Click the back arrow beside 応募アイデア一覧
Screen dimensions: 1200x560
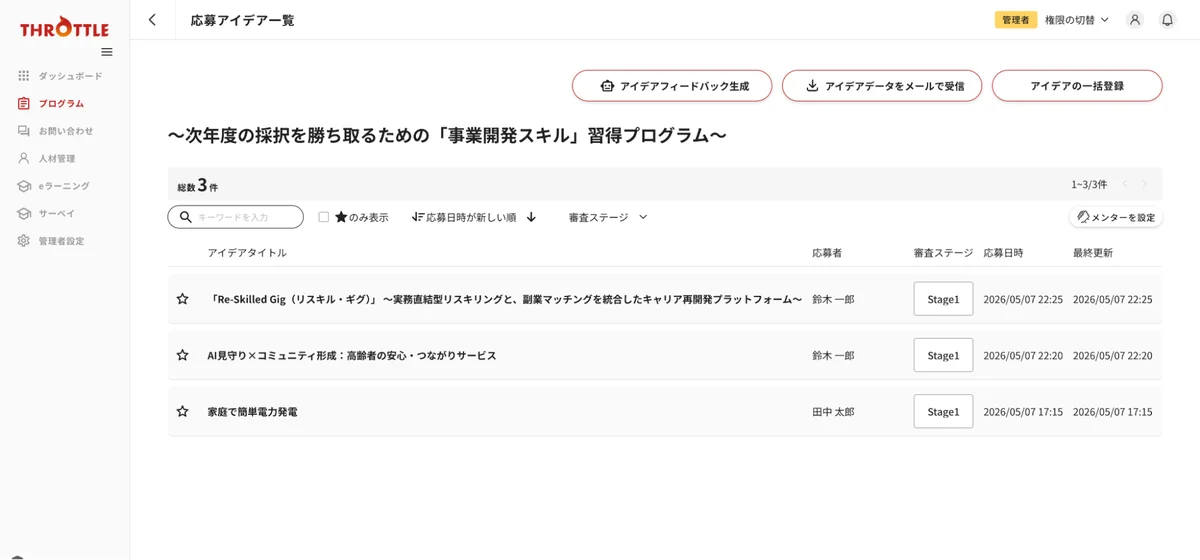tap(152, 20)
